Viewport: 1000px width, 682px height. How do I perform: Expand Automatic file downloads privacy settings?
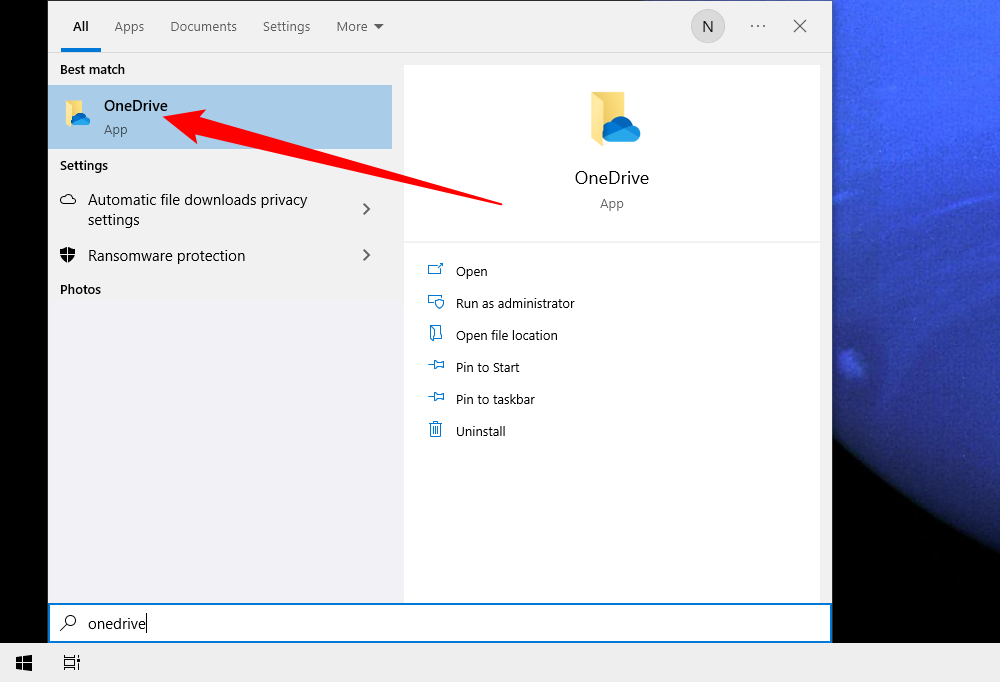[x=366, y=210]
